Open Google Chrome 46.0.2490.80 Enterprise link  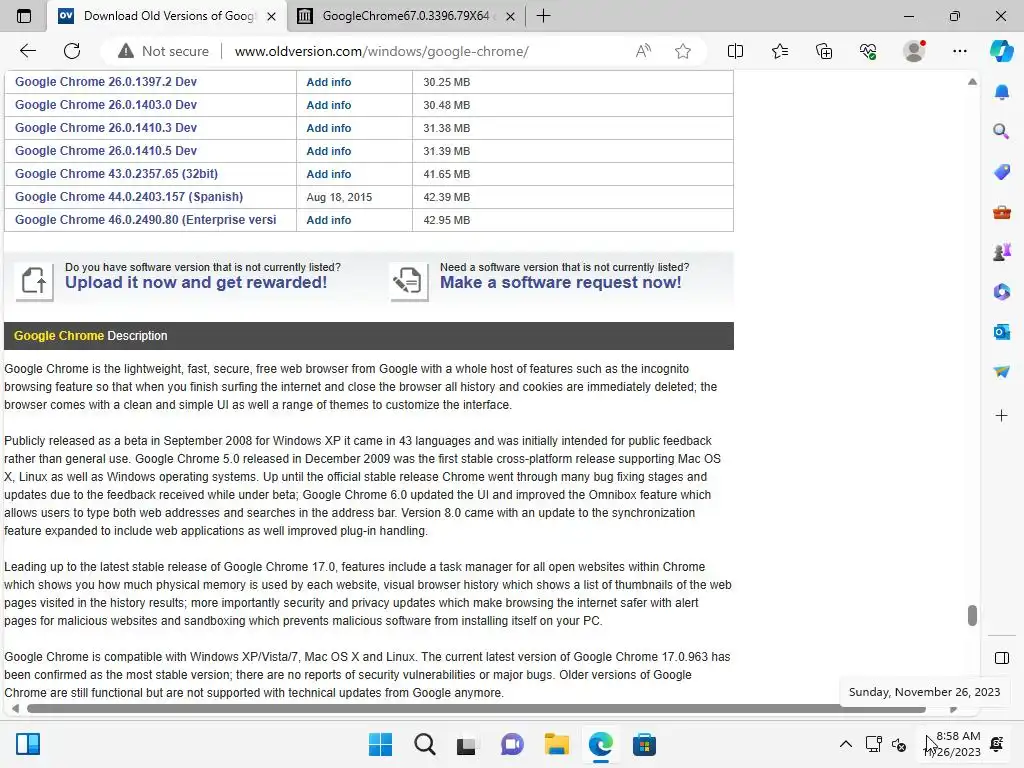click(x=146, y=219)
